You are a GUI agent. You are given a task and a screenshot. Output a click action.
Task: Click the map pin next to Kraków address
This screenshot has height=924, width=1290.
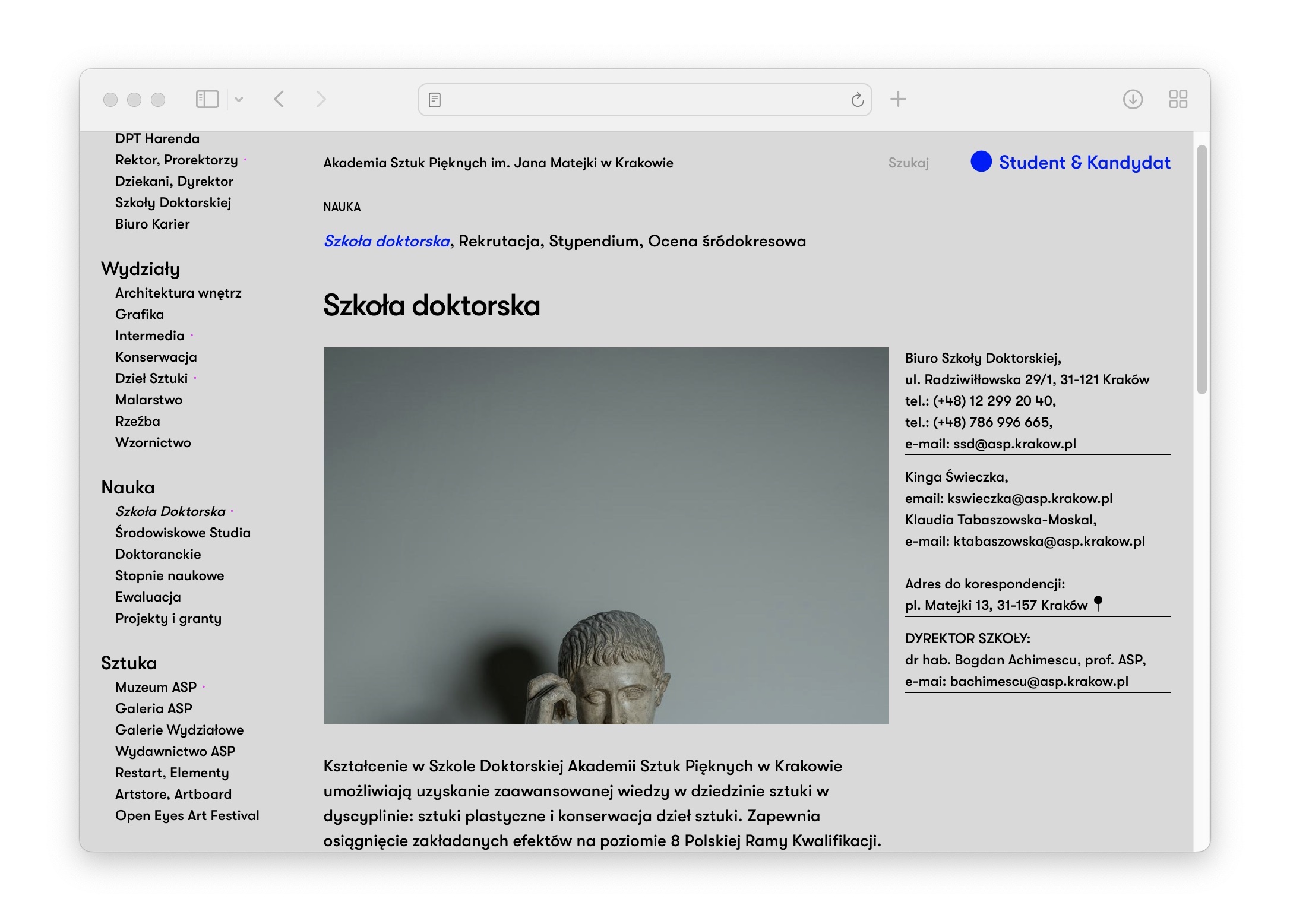coord(1098,603)
